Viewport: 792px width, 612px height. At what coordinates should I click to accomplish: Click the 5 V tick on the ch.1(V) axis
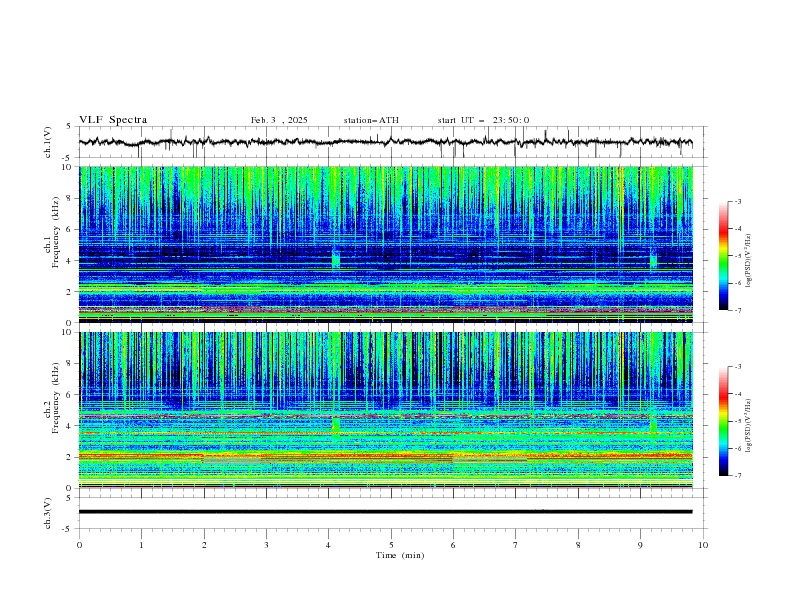tap(68, 127)
